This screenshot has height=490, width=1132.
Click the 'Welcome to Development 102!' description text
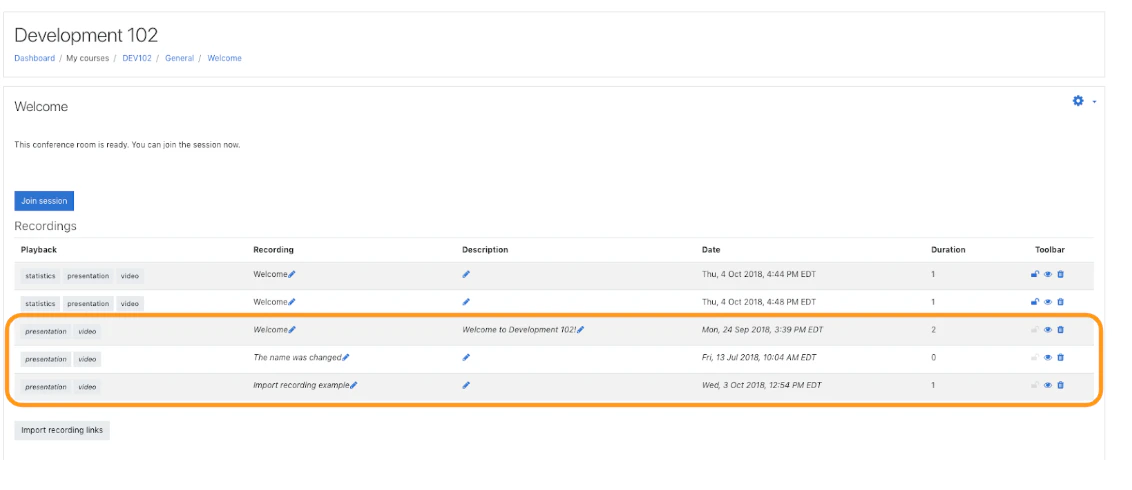[x=519, y=330]
